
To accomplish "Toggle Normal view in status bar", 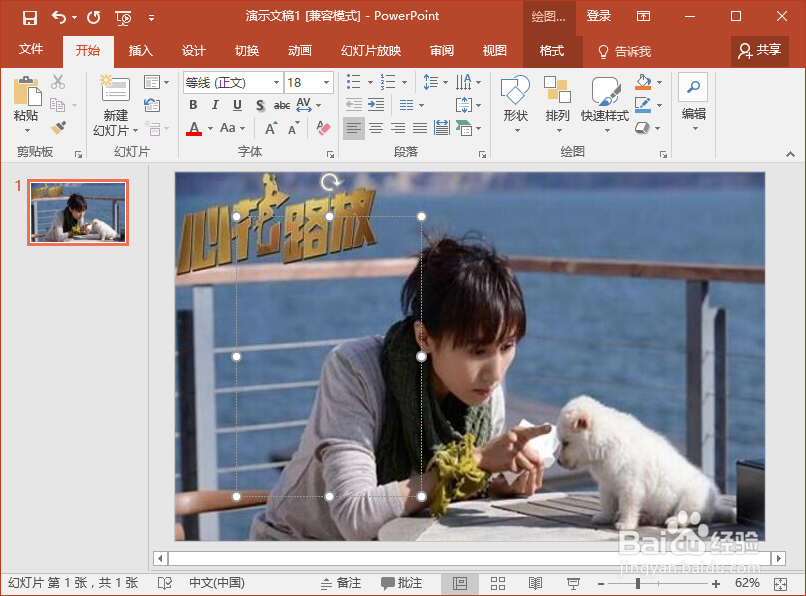I will click(x=460, y=583).
